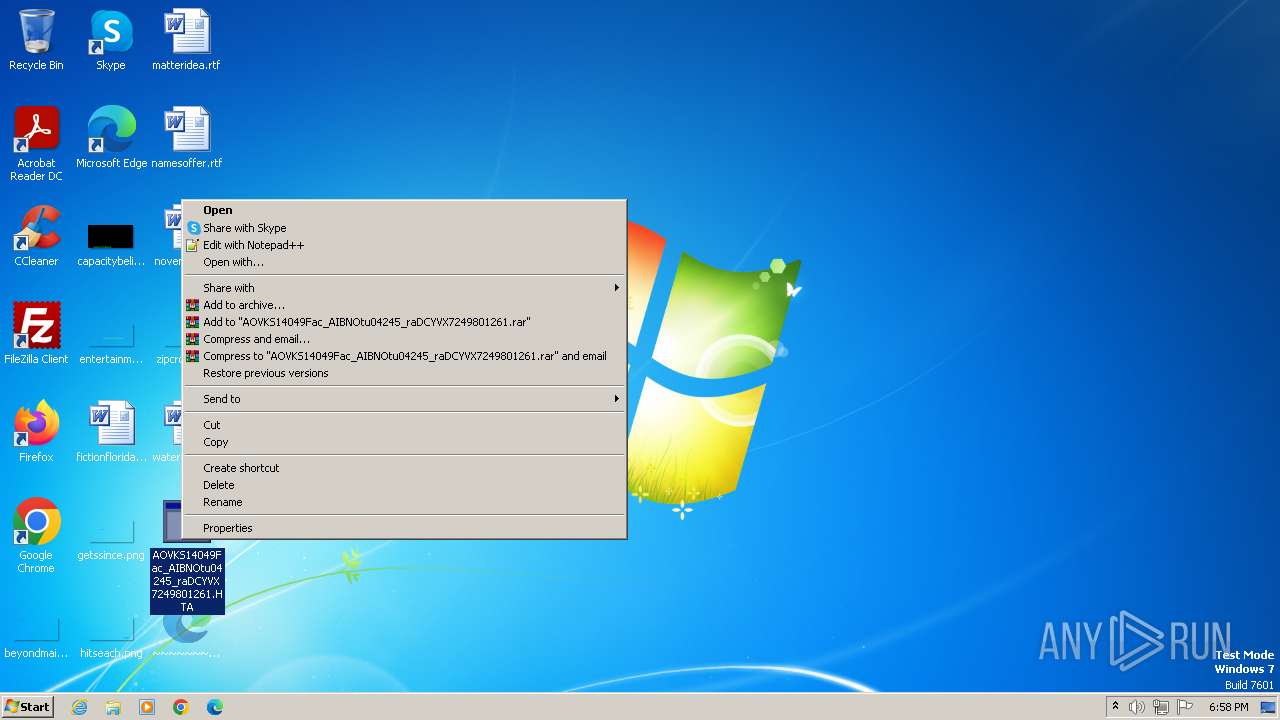Viewport: 1280px width, 720px height.
Task: Launch Internet Explorer from the taskbar
Action: pos(79,707)
